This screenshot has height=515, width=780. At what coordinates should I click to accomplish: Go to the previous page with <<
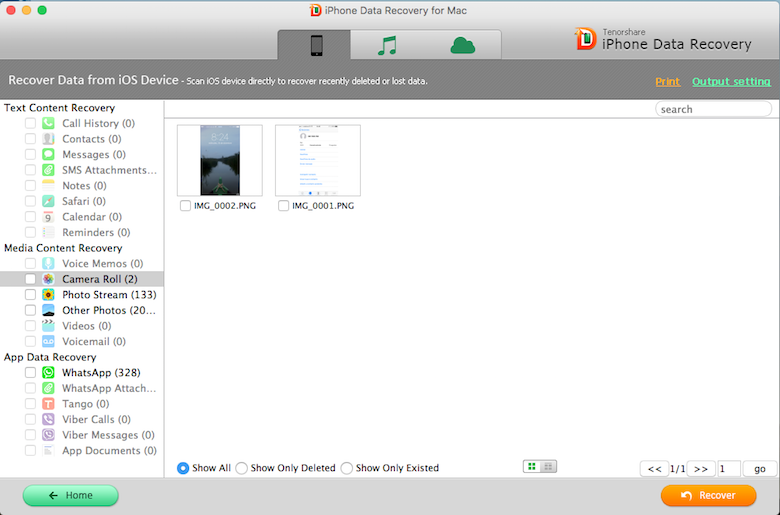point(654,469)
